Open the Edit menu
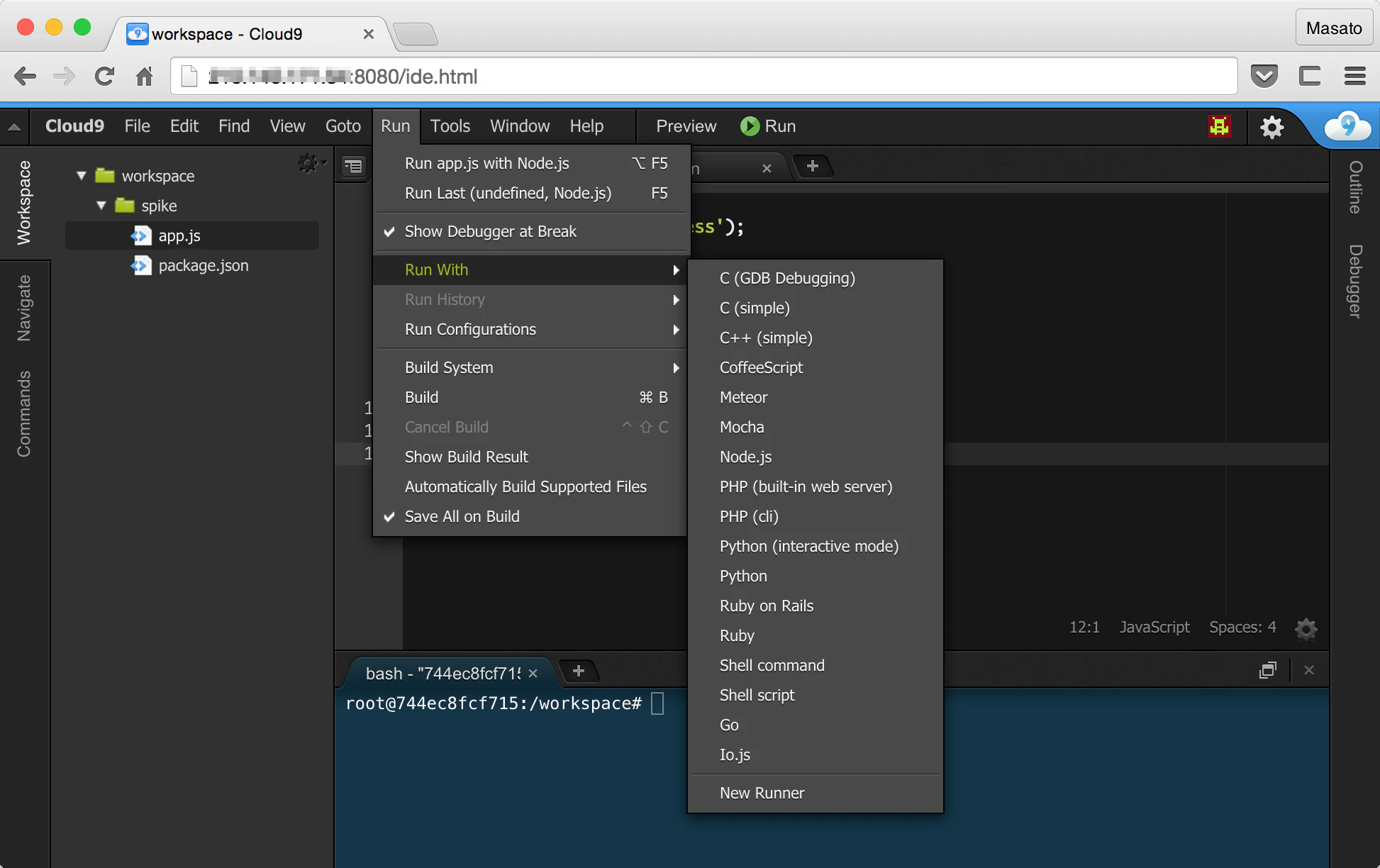This screenshot has width=1380, height=868. point(184,126)
